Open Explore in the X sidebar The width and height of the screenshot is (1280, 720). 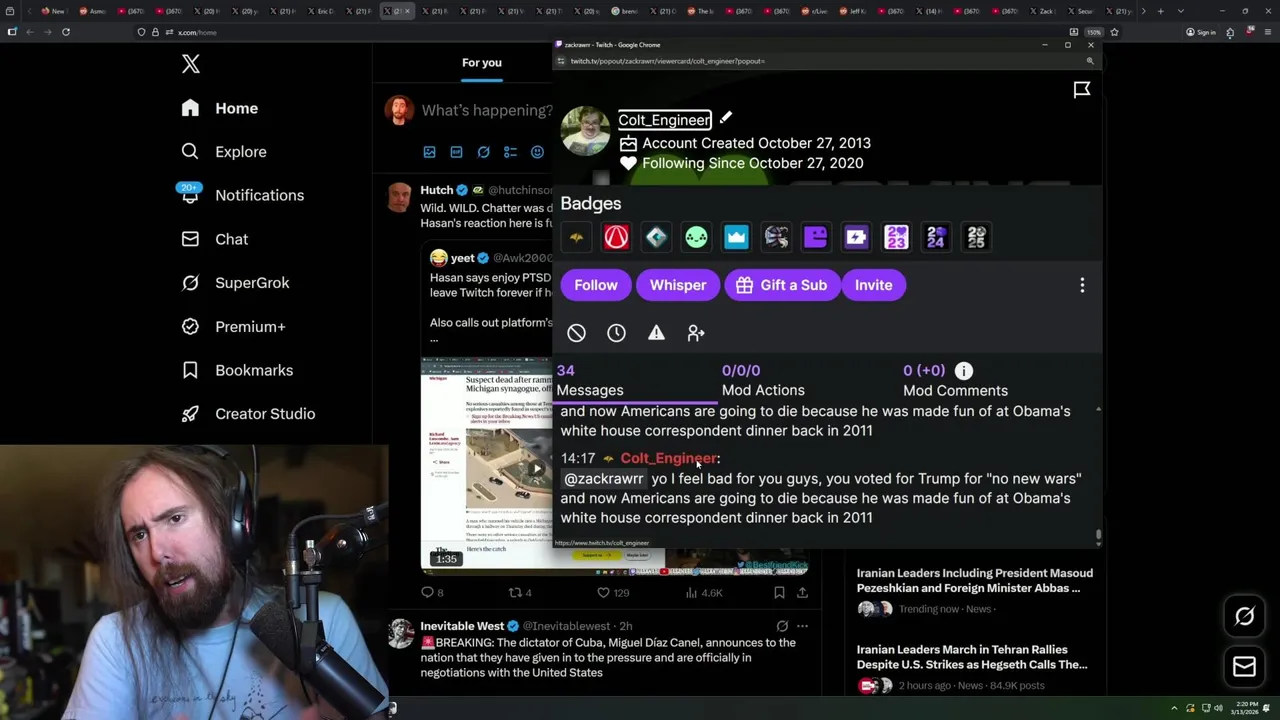coord(224,152)
